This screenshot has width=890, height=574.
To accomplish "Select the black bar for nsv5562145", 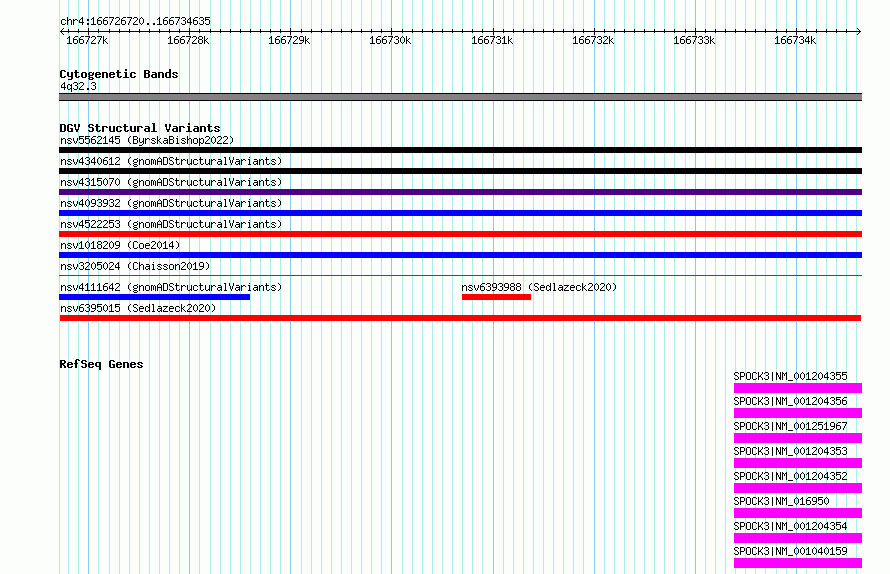I will pyautogui.click(x=460, y=150).
